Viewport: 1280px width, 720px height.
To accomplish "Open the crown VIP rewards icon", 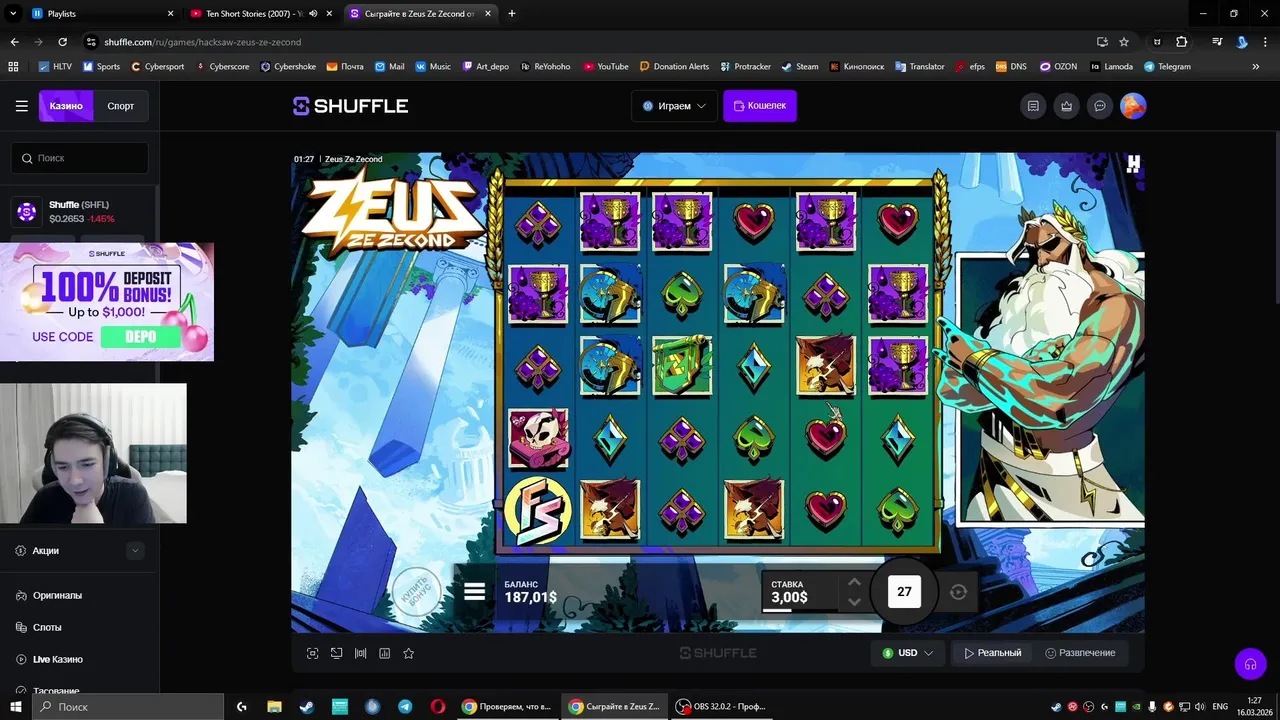I will [1067, 106].
